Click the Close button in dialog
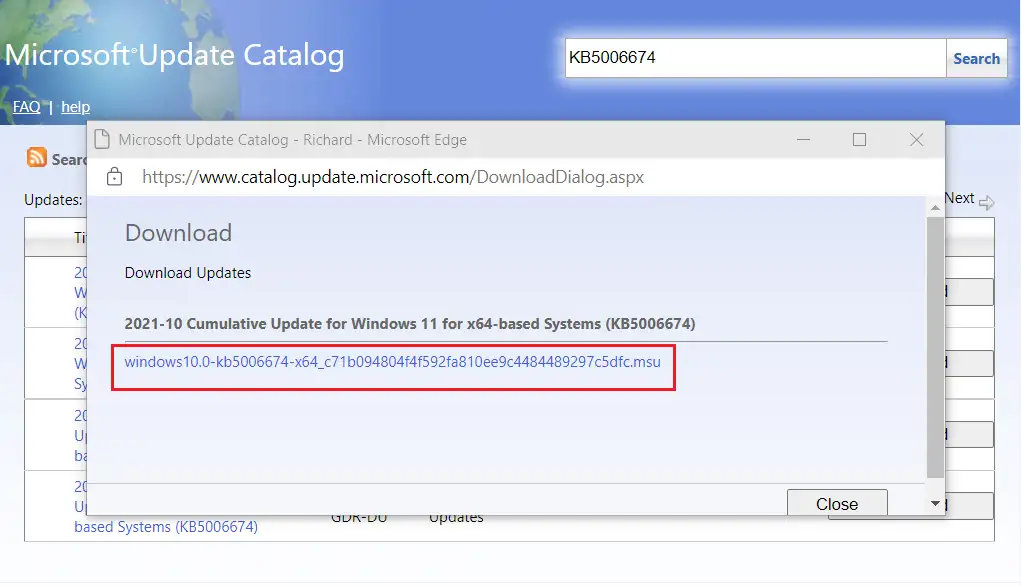Viewport: 1021px width, 586px height. pos(837,503)
